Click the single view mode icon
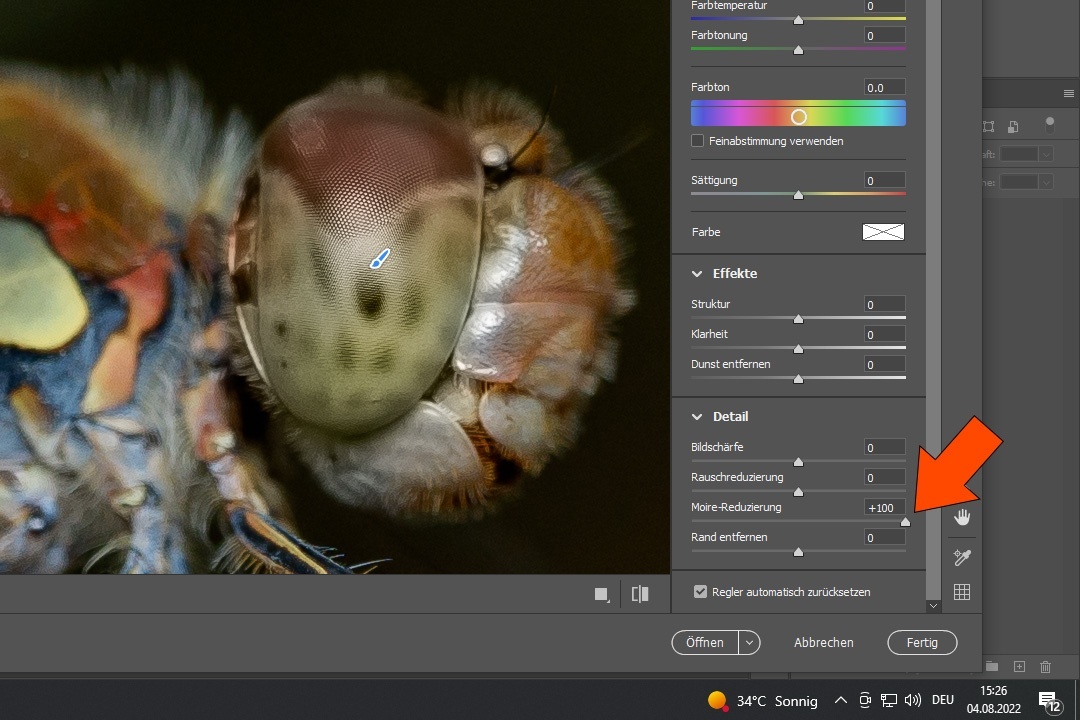Screen dimensions: 1080x720 (602, 594)
